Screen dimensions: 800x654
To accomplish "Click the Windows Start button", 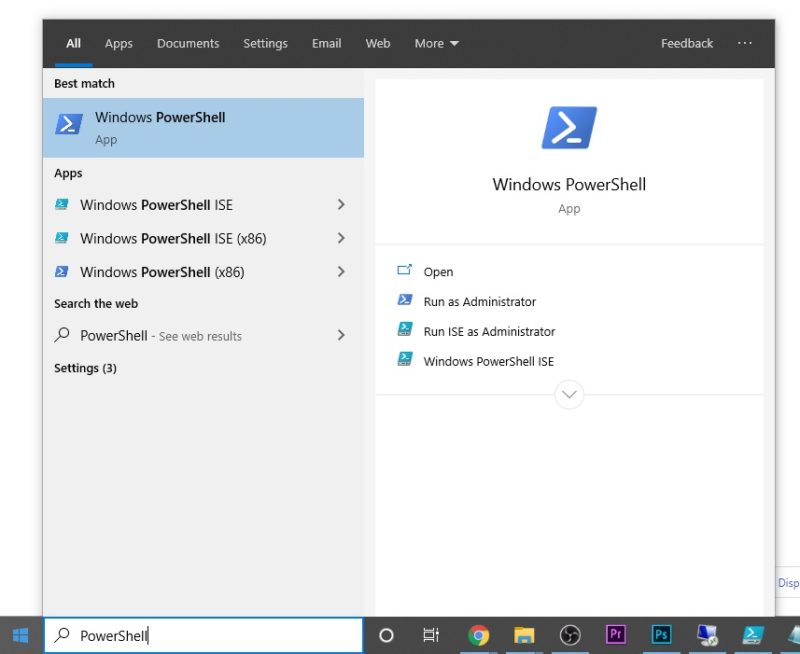I will tap(20, 635).
